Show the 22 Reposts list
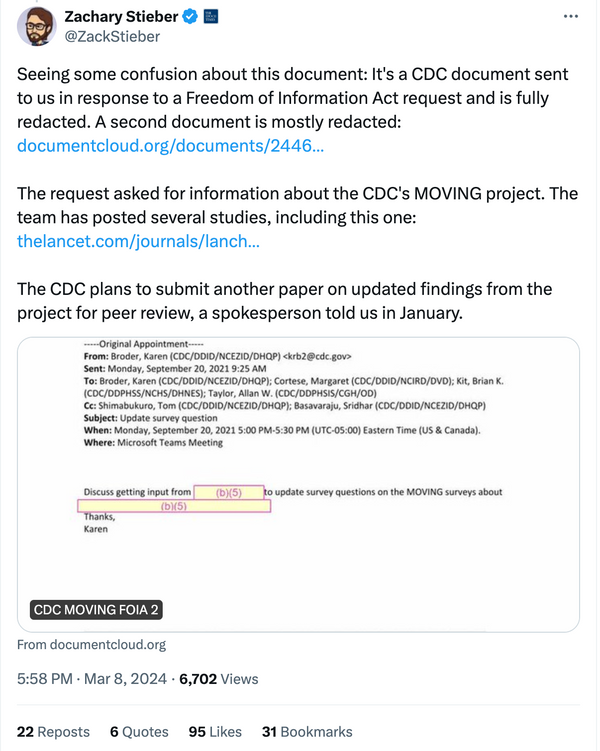 click(x=53, y=732)
